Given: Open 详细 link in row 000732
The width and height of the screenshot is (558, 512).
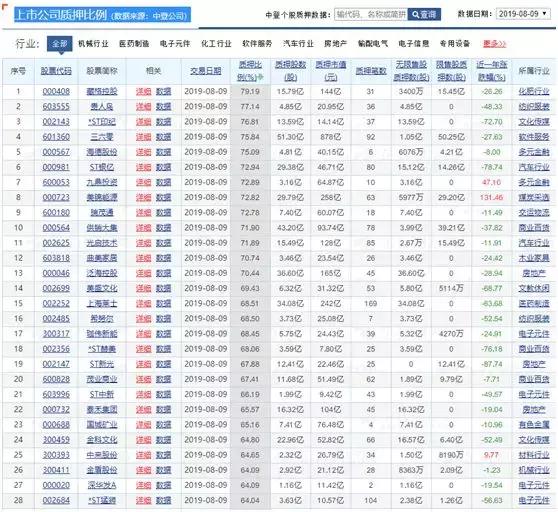Looking at the screenshot, I should (143, 410).
